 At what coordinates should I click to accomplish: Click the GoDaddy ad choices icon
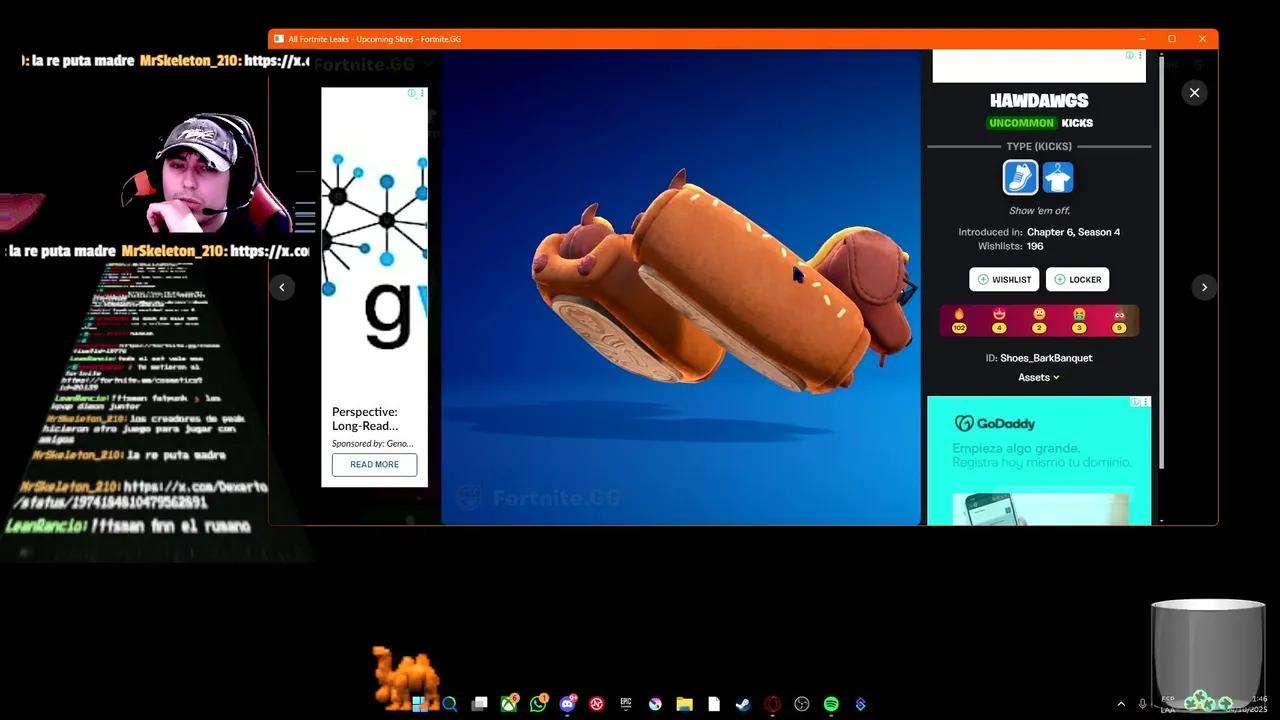click(1135, 402)
